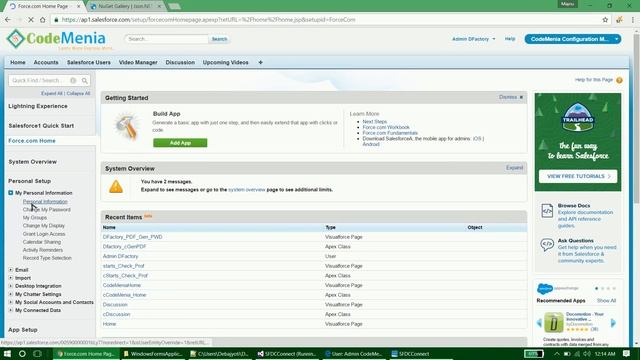This screenshot has width=640, height=360.
Task: Open Change My Password link
Action: coord(47,210)
